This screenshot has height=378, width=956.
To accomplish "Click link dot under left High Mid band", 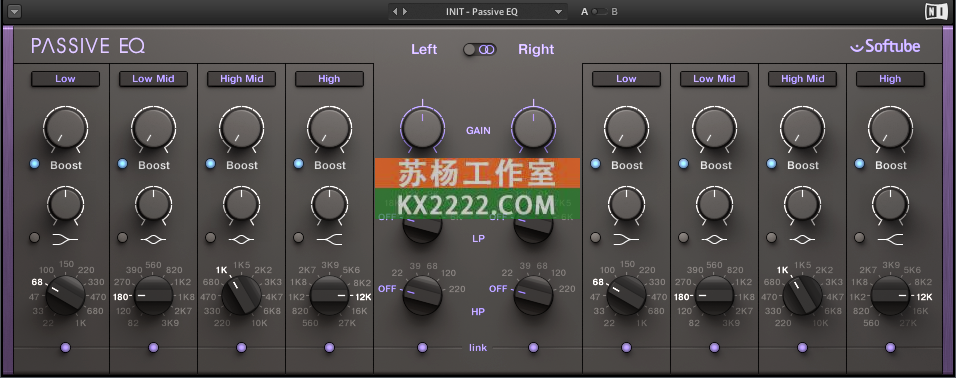I will pos(241,348).
